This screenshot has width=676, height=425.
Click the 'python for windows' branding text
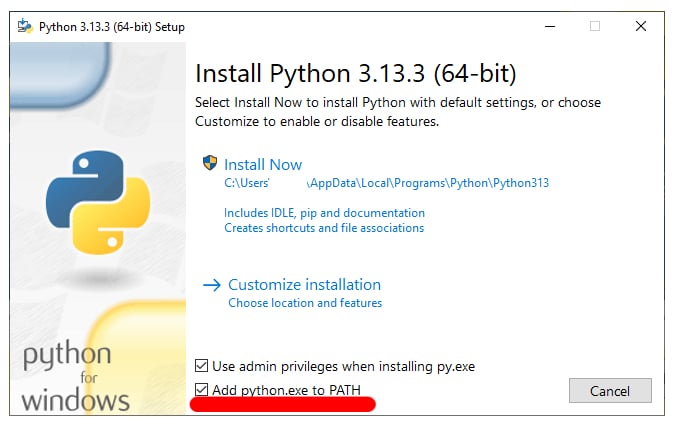click(x=75, y=378)
